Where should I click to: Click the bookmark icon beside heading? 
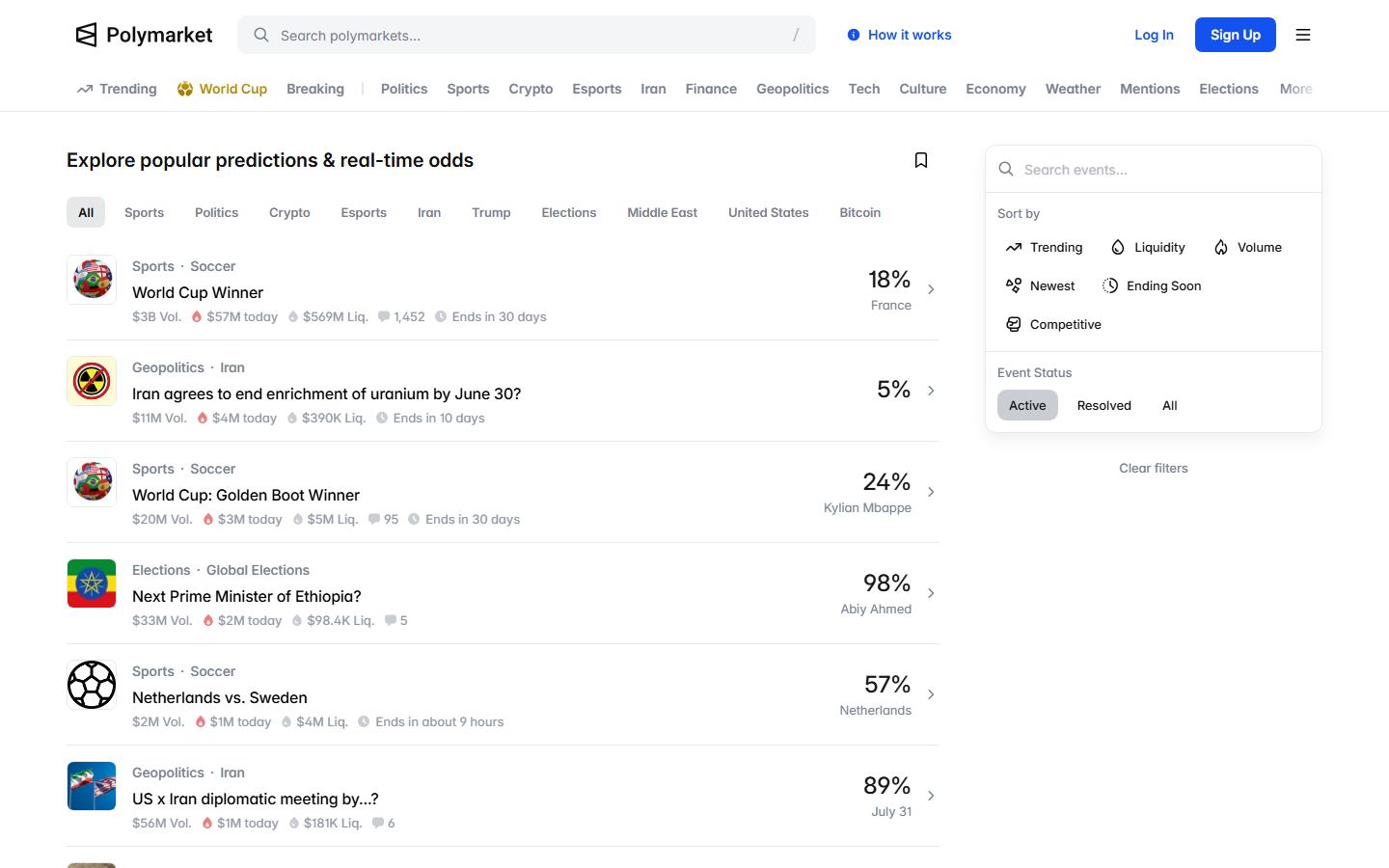pyautogui.click(x=921, y=160)
